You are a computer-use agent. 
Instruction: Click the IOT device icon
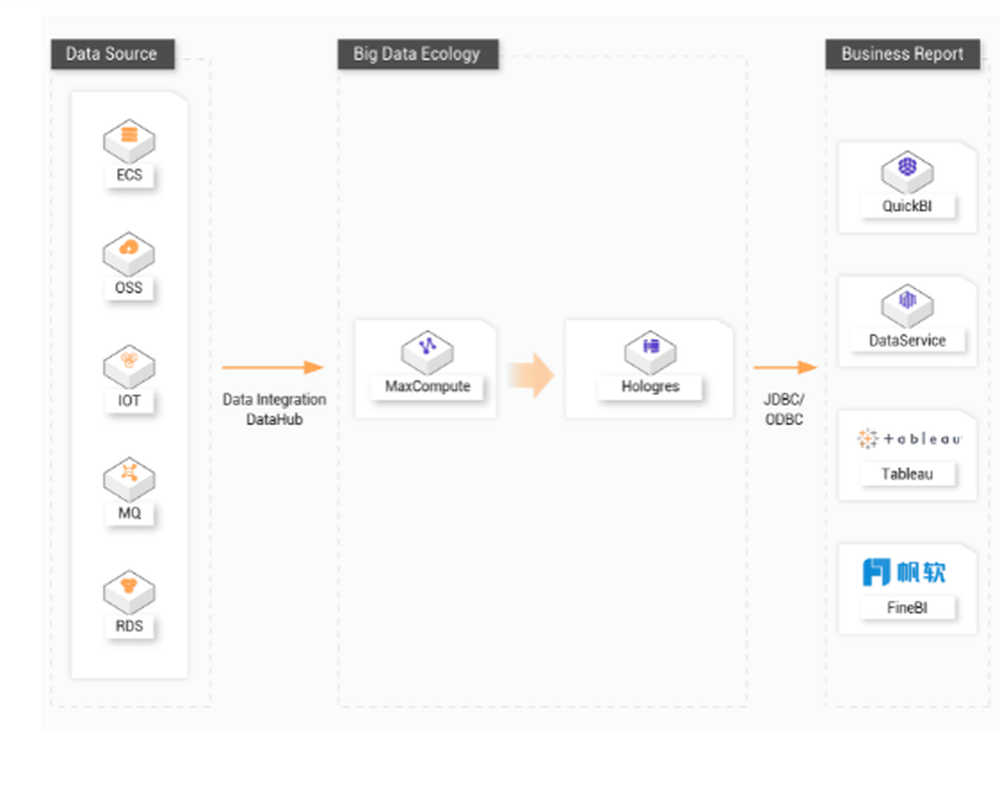(x=129, y=364)
